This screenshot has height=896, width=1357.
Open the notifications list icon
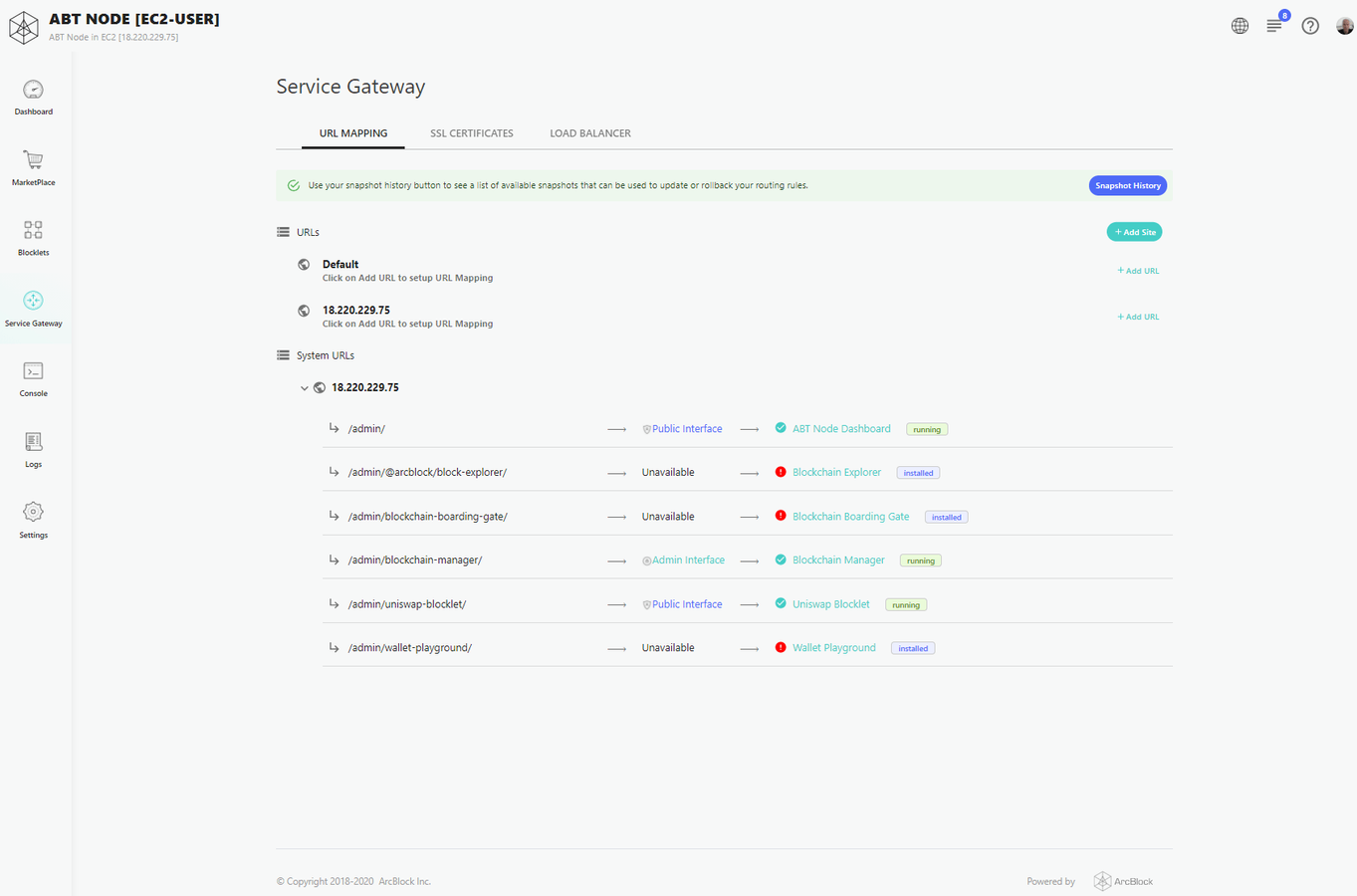(x=1274, y=26)
